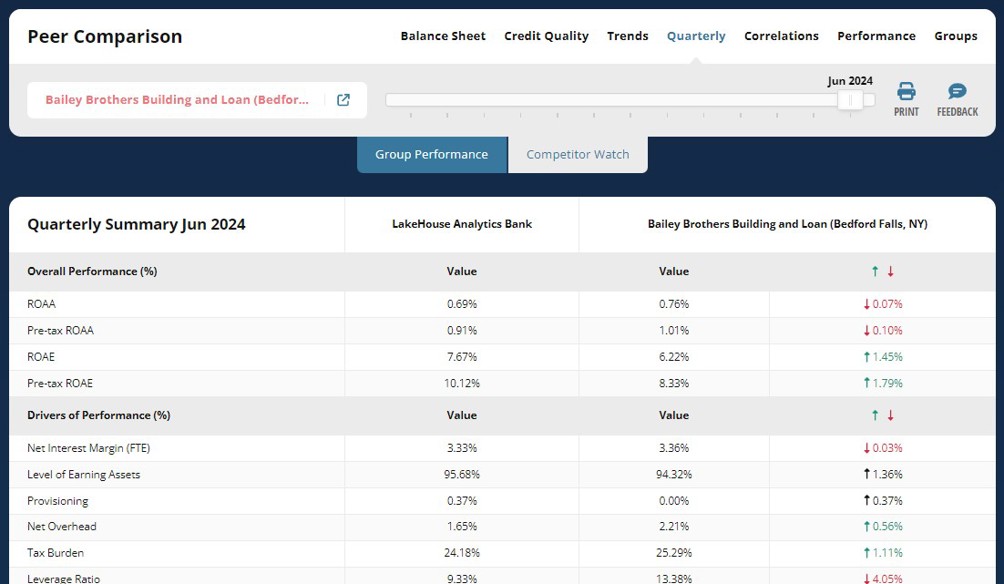This screenshot has width=1004, height=584.
Task: Select the Group Performance button
Action: (x=432, y=154)
